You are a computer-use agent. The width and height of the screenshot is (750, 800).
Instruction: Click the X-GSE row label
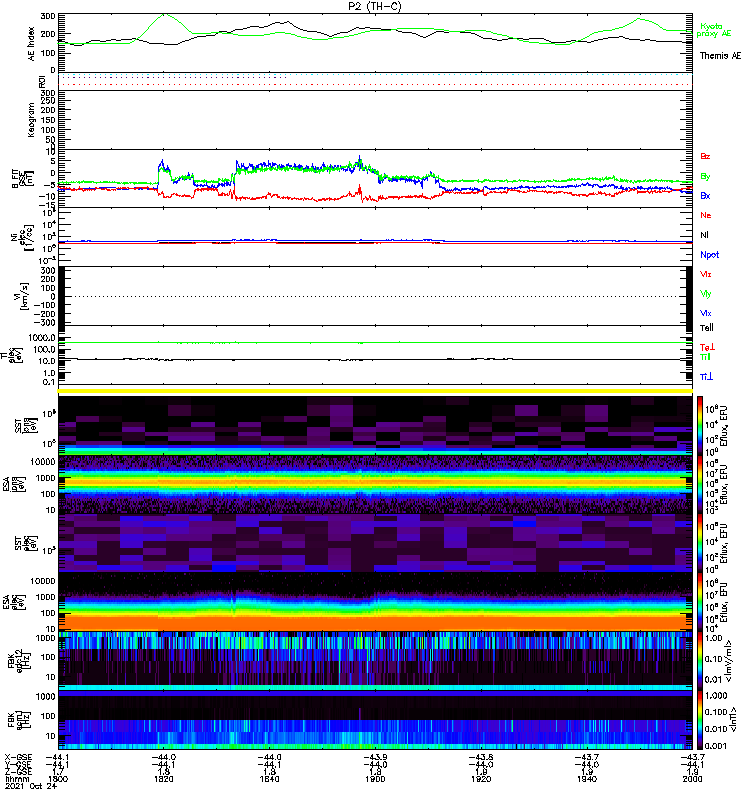18,757
